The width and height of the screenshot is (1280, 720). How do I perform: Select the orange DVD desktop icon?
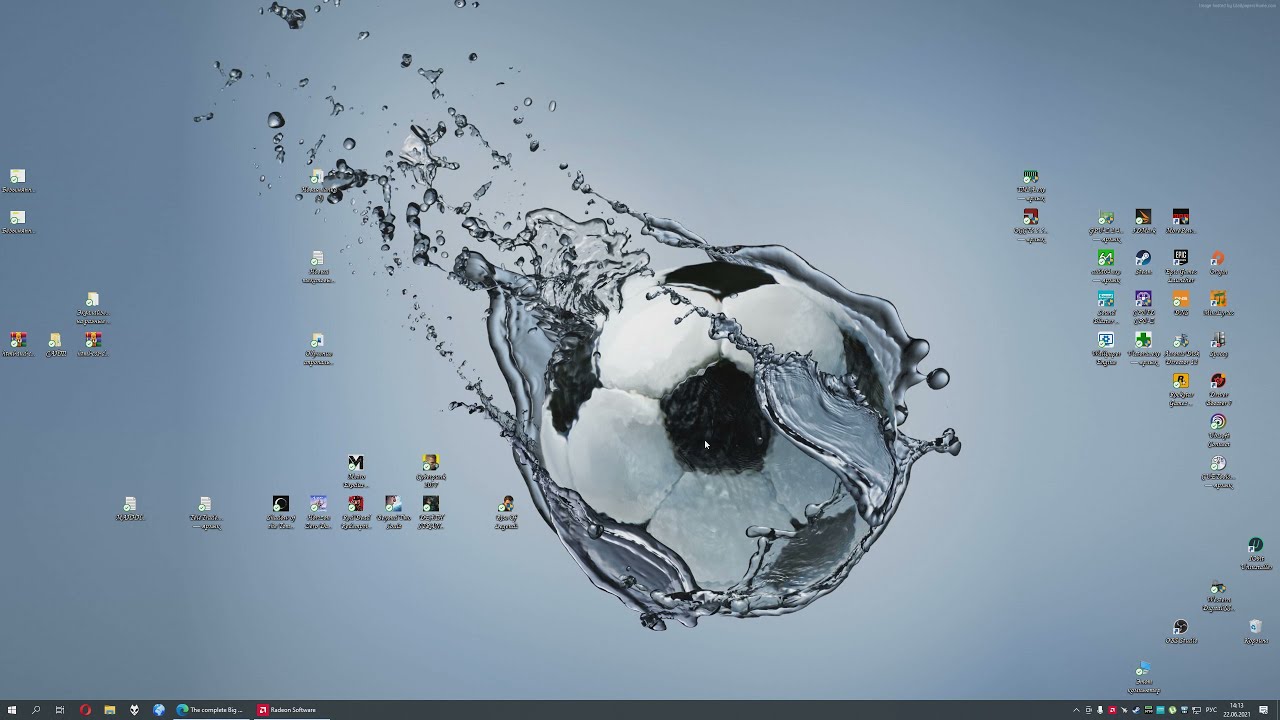pos(1180,303)
